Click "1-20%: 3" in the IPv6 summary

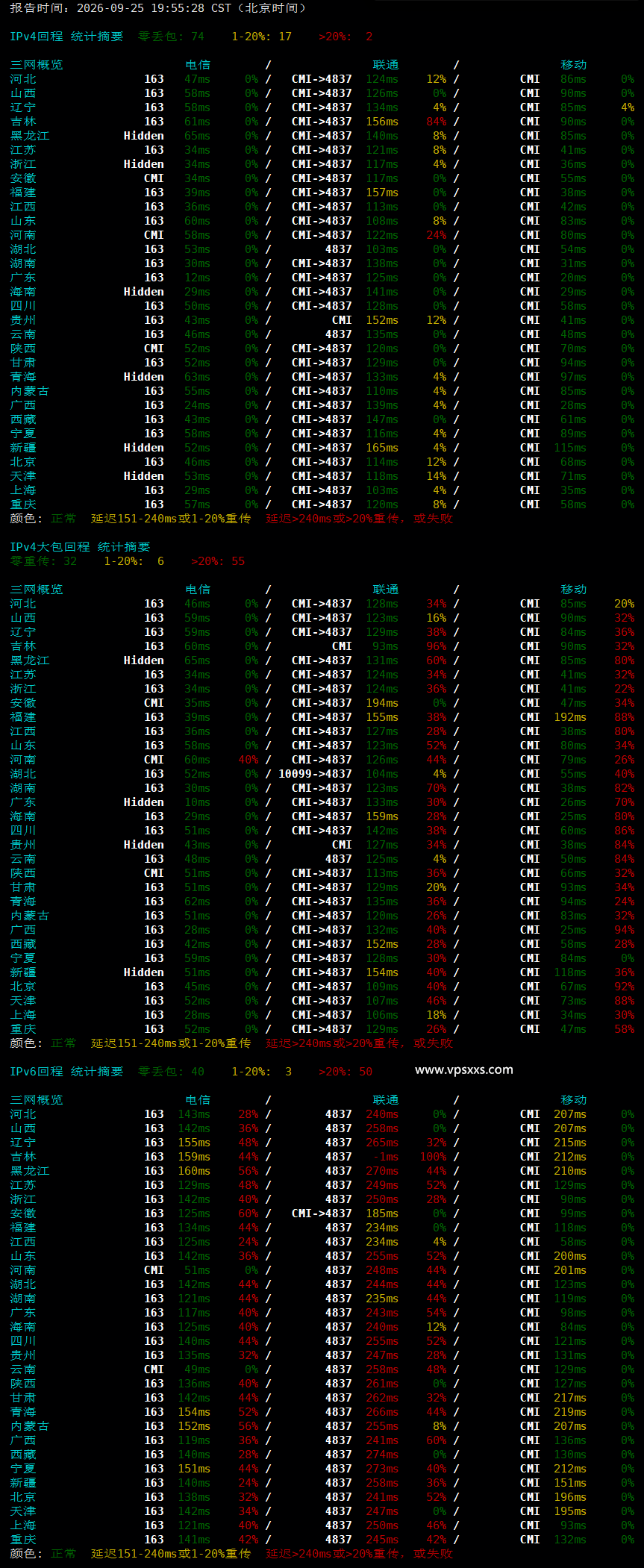261,1072
